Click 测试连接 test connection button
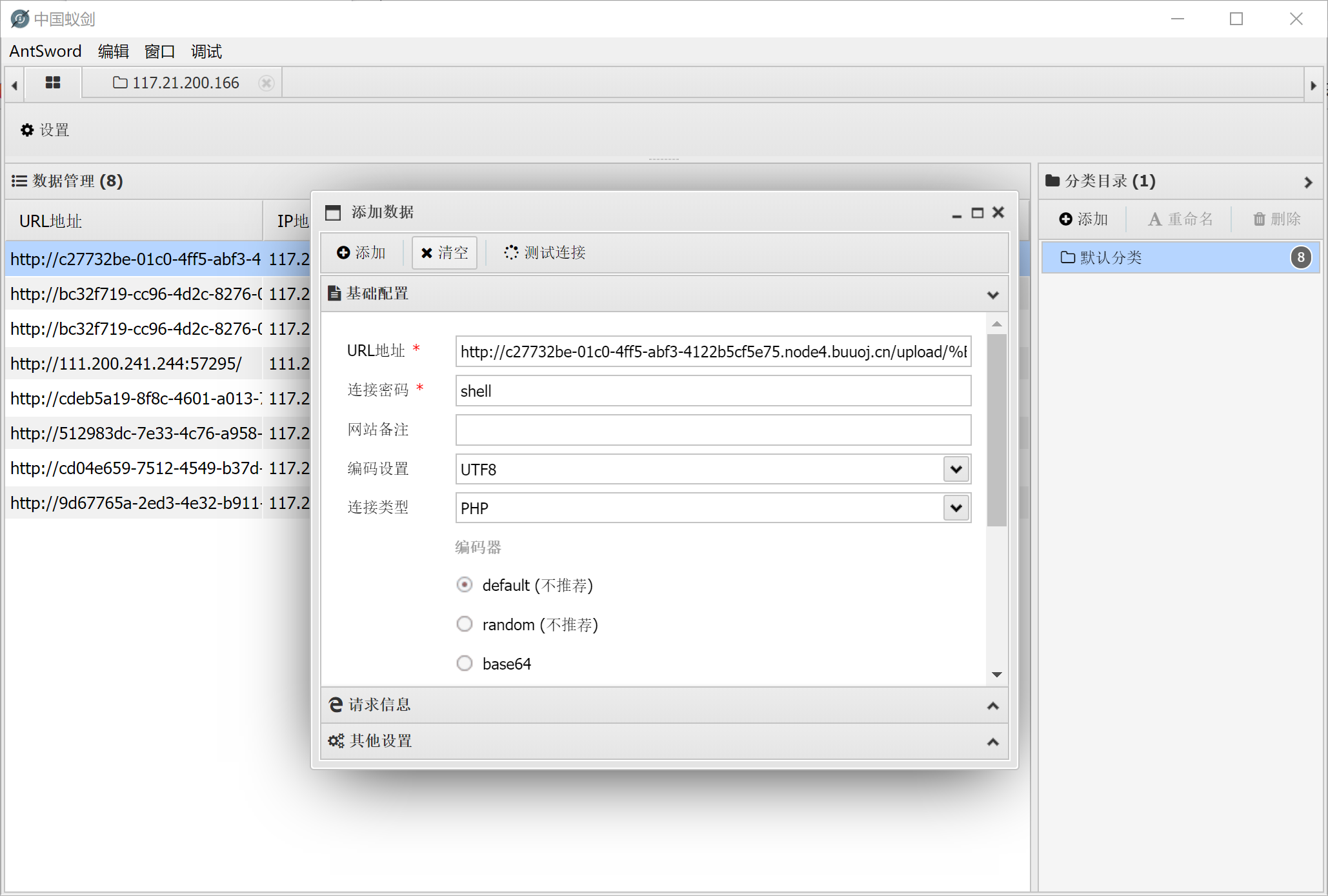1328x896 pixels. point(545,253)
